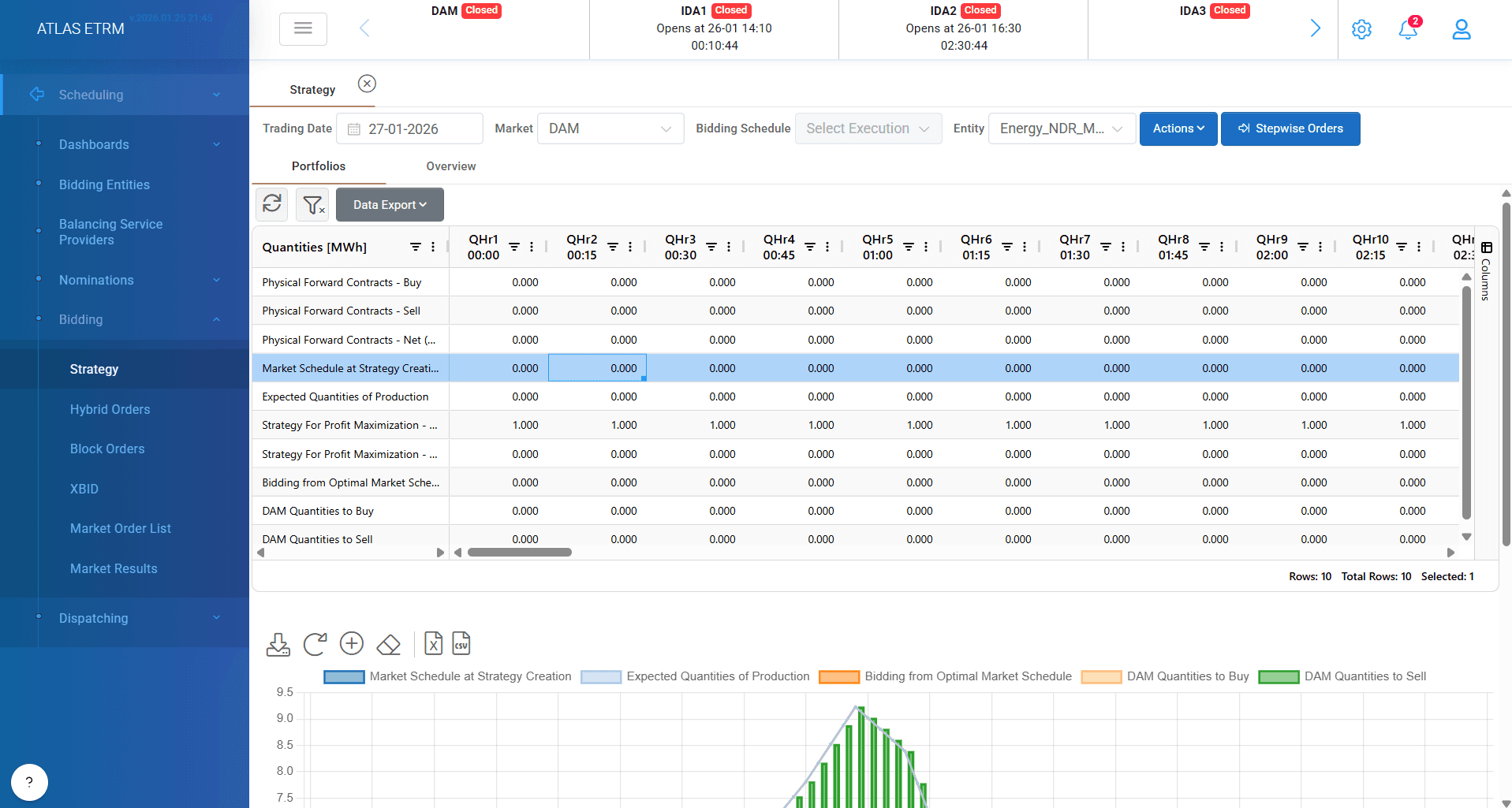The image size is (1512, 808).
Task: Open Market Order List
Action: click(x=121, y=528)
